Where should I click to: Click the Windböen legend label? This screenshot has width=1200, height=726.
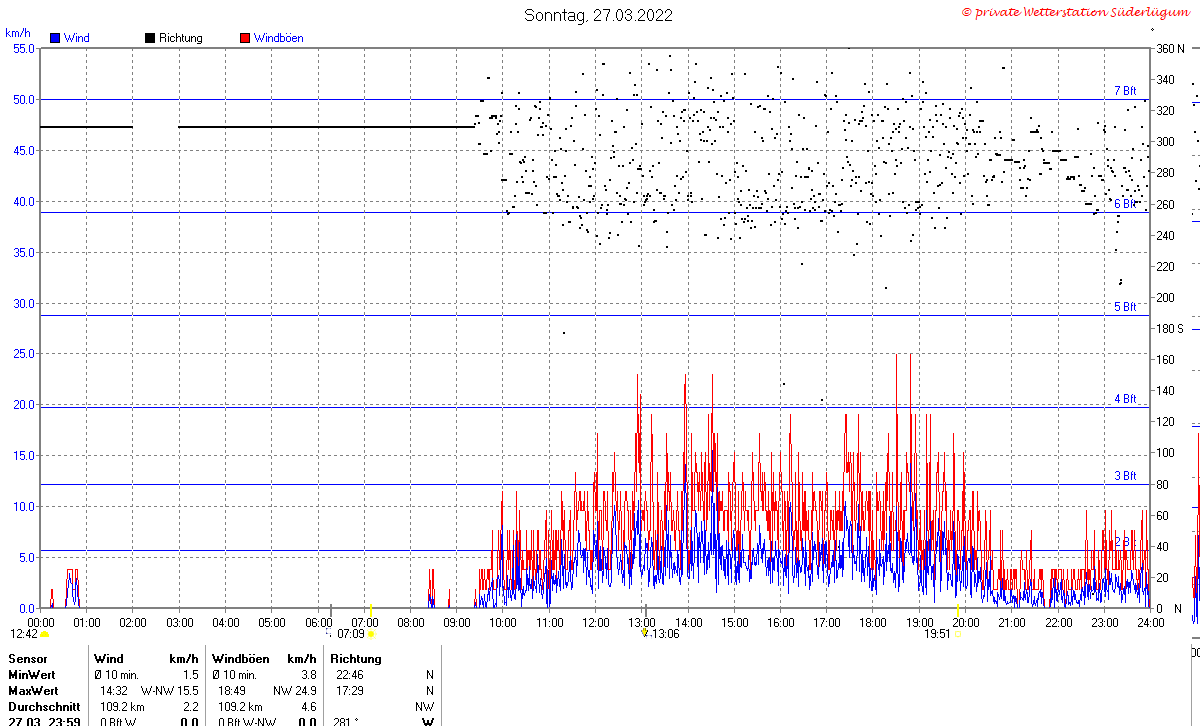[279, 38]
